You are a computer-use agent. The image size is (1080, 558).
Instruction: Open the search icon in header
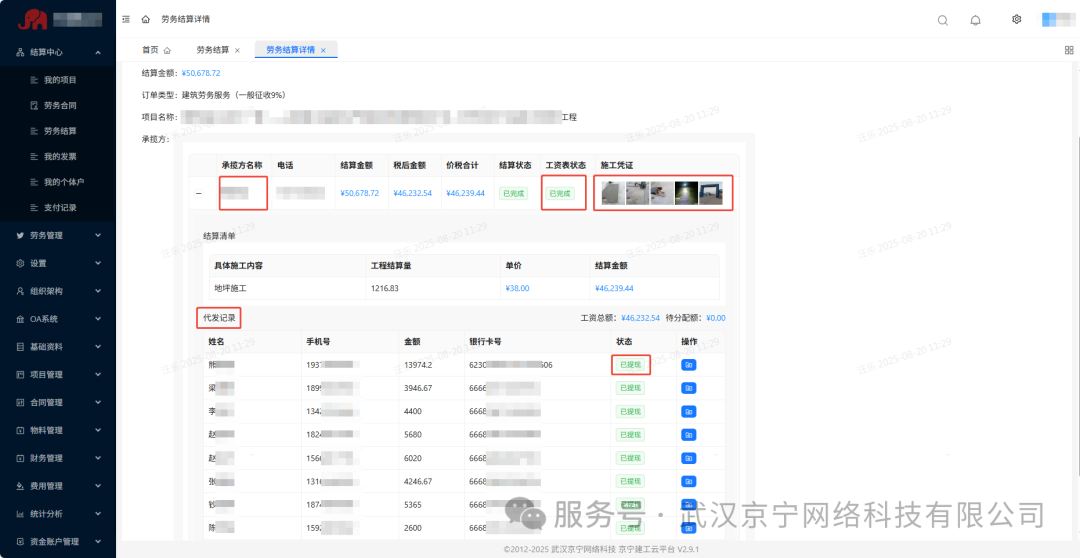(x=943, y=20)
